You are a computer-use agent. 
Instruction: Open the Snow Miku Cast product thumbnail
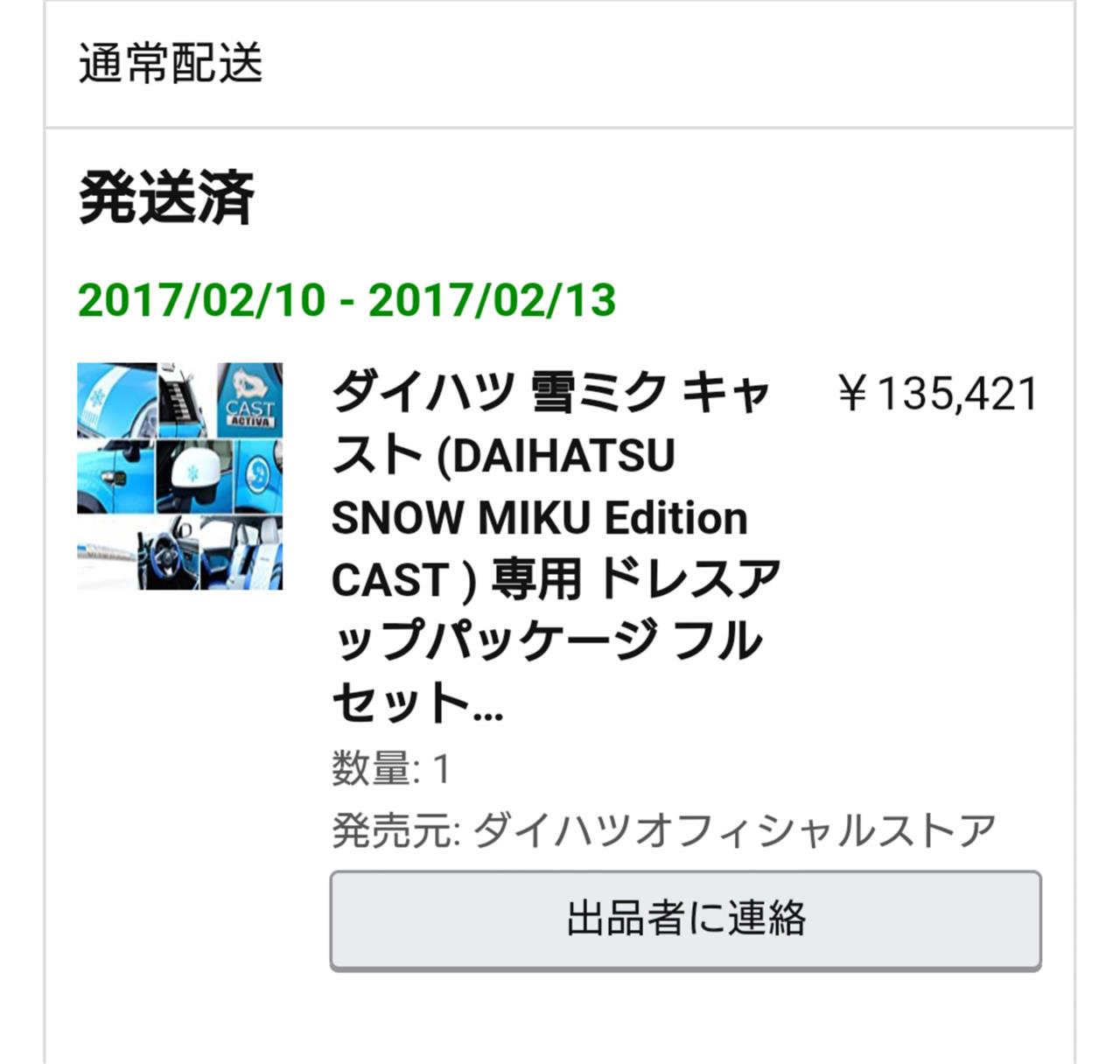point(179,476)
